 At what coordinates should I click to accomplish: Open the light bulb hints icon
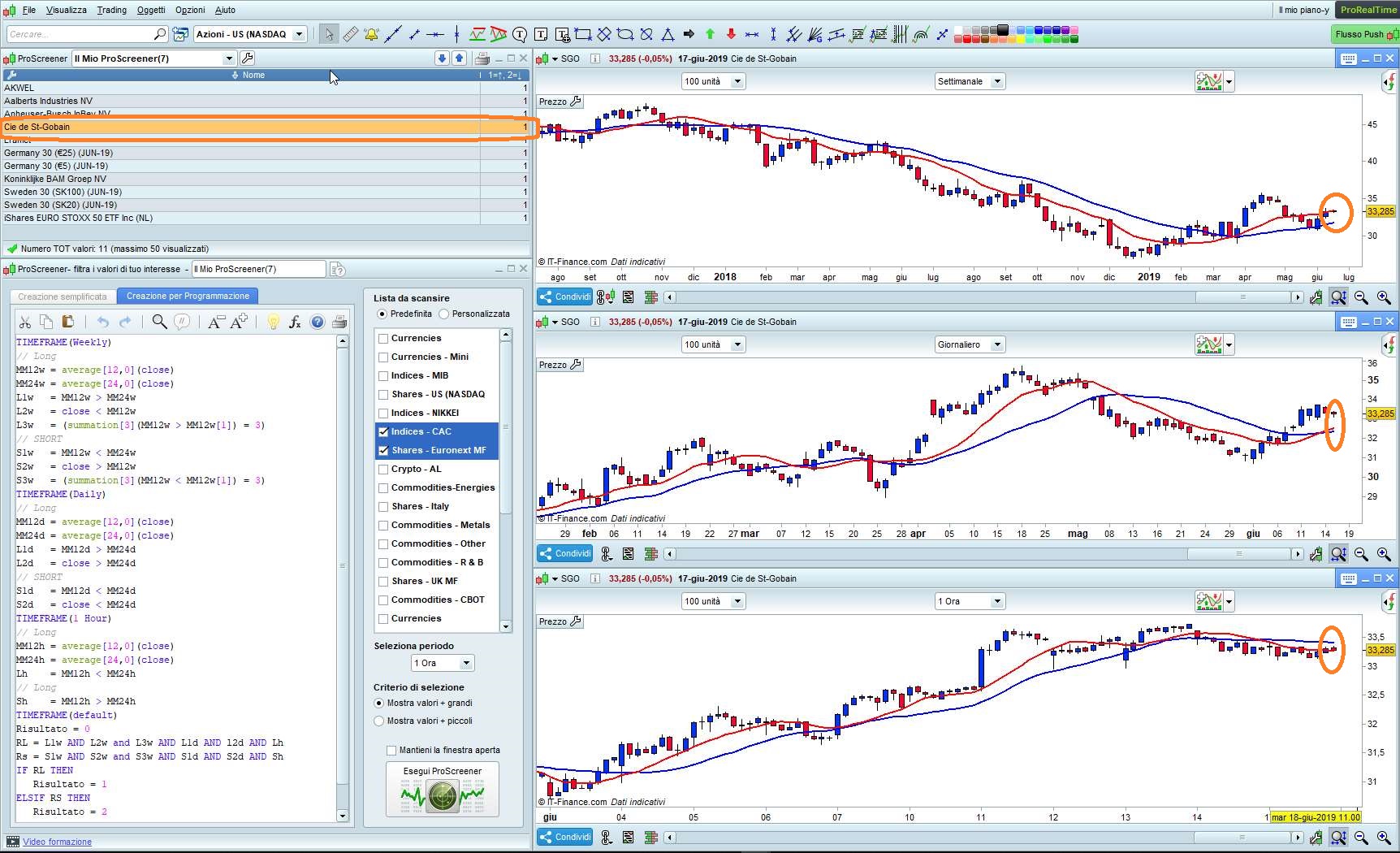(x=274, y=323)
